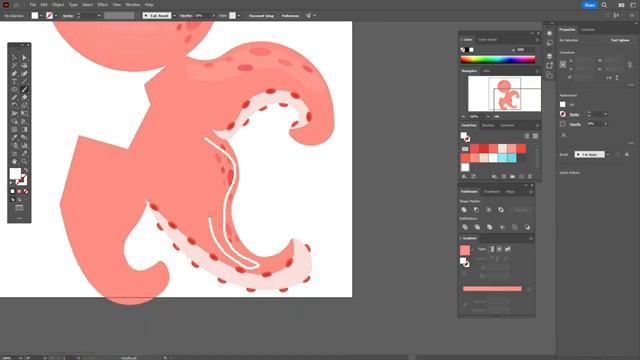Open Brush dropdown in Properties panel
The width and height of the screenshot is (640, 360).
[x=608, y=154]
